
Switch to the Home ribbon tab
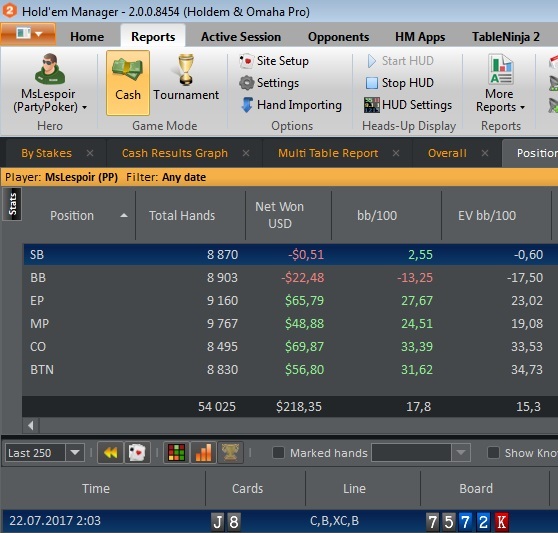[87, 37]
